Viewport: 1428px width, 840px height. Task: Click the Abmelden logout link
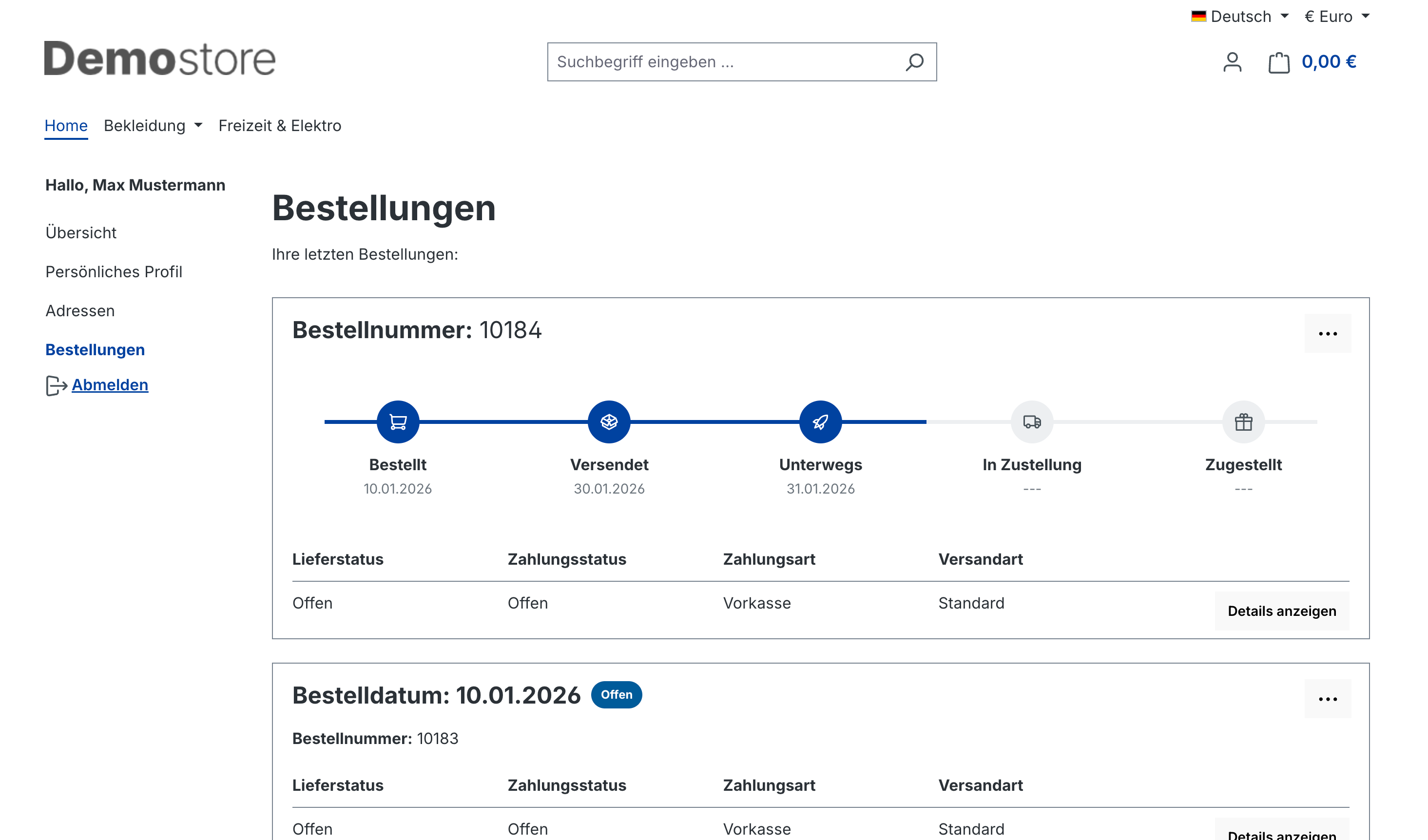pos(110,385)
